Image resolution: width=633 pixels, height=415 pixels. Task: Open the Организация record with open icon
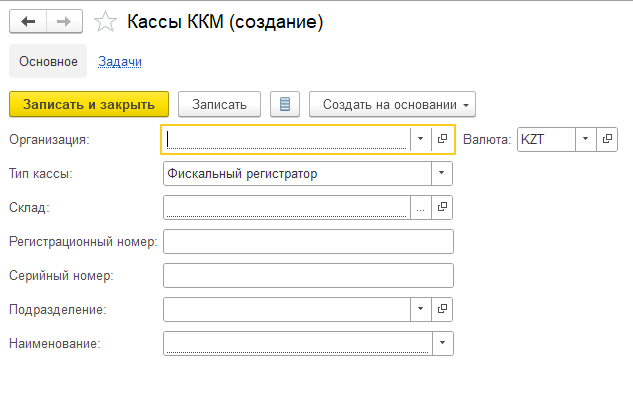[x=442, y=139]
